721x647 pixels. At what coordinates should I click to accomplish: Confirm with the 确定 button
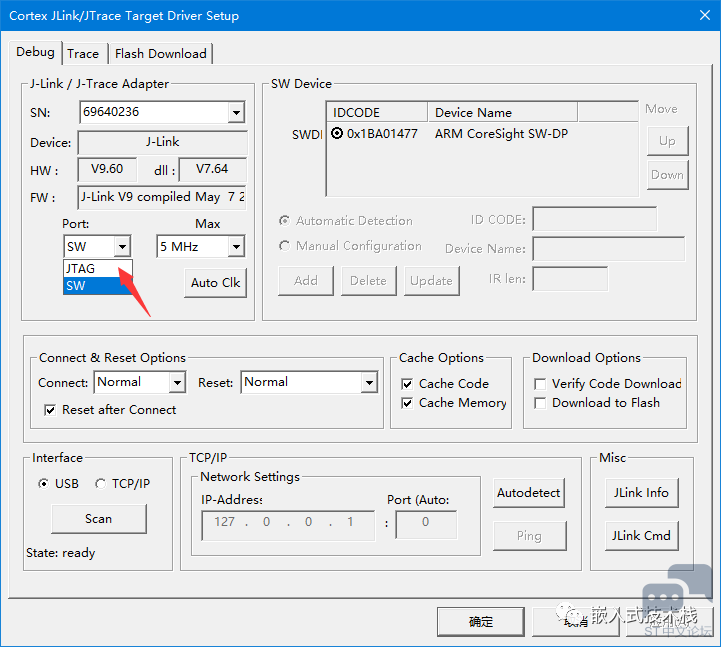481,622
